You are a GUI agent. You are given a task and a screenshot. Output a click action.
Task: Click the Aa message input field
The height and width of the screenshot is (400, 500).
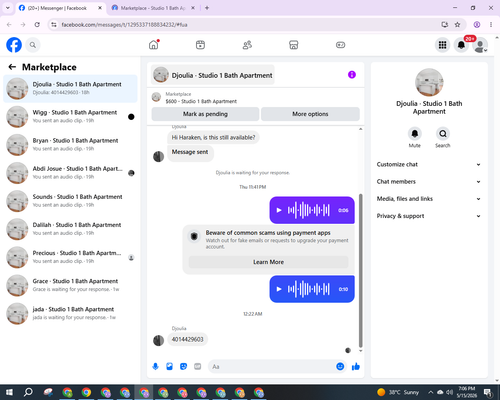(x=272, y=367)
